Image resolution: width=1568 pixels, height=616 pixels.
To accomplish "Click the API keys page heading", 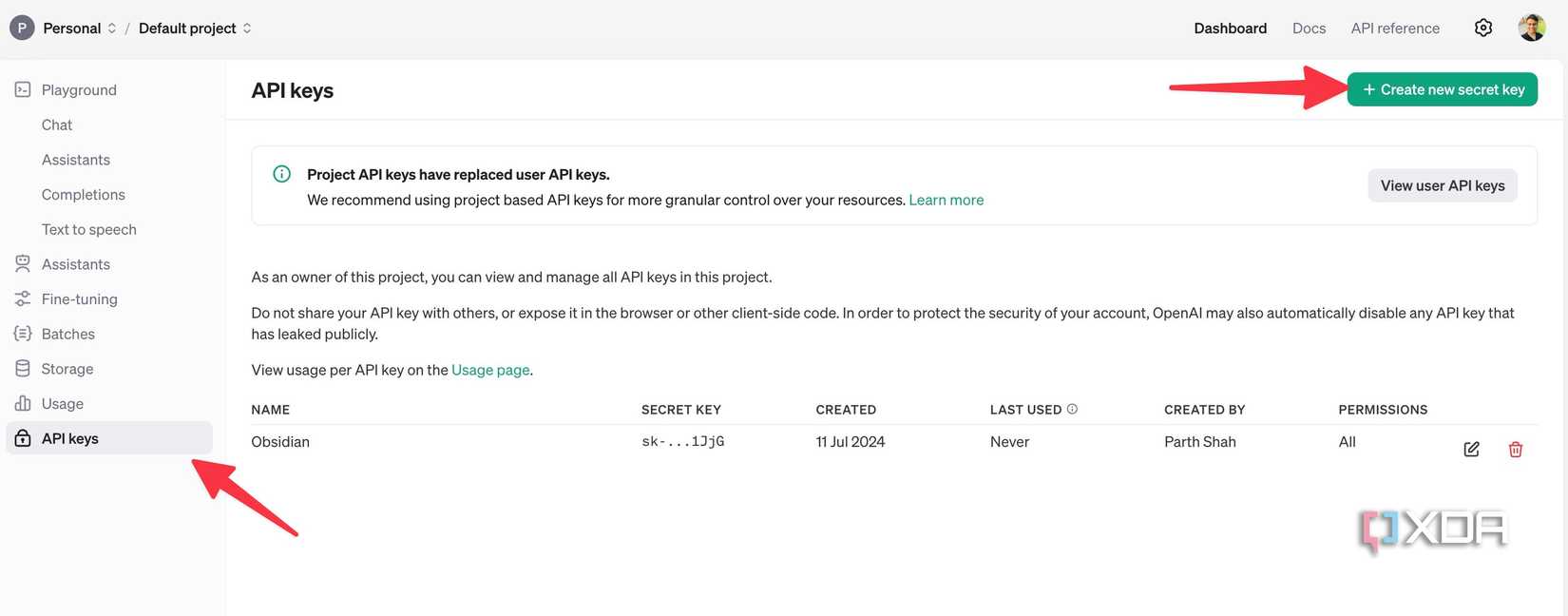I will point(292,90).
